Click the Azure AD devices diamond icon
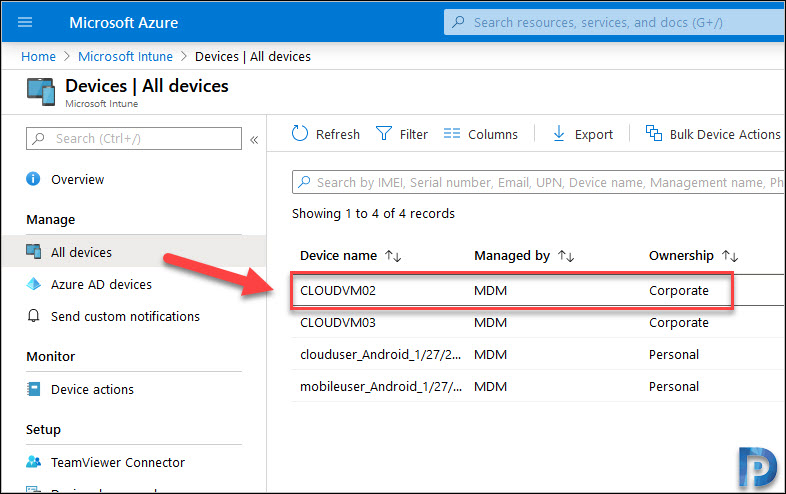 click(x=34, y=284)
